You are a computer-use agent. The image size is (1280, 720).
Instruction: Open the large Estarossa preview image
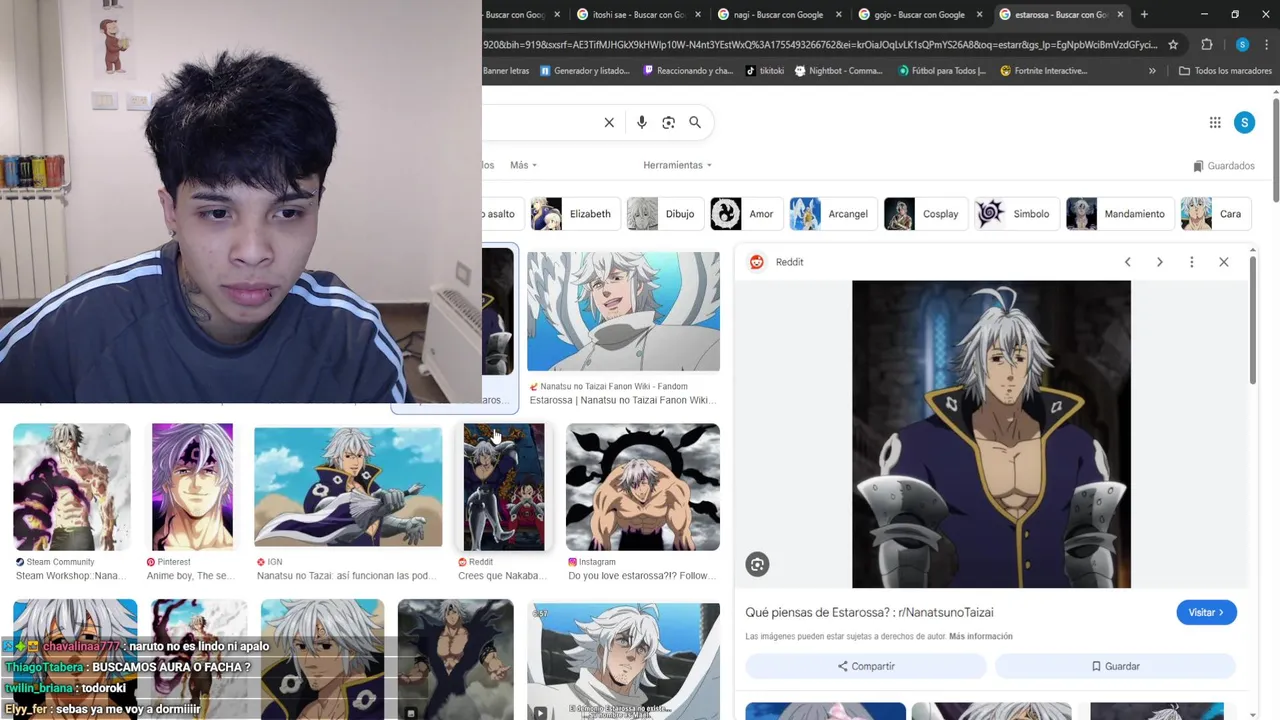point(991,434)
